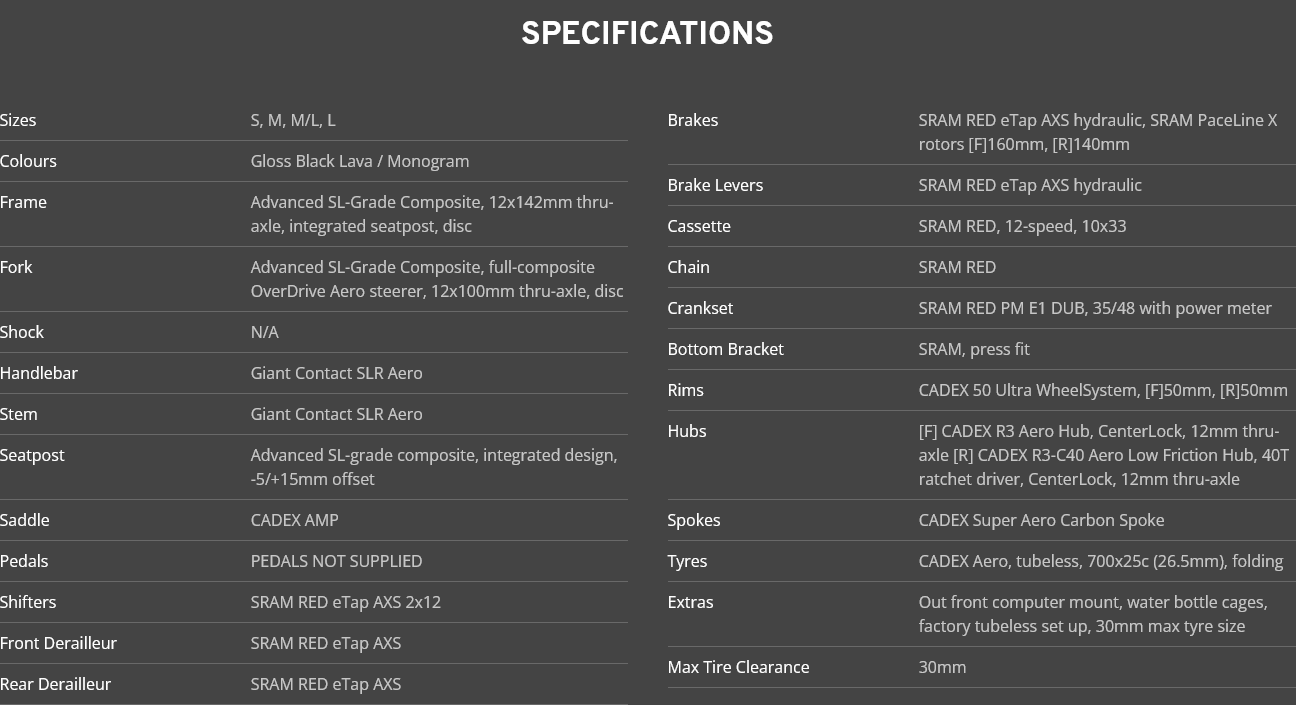Click the Sizes row label
Viewport: 1296px width, 705px height.
click(x=18, y=120)
